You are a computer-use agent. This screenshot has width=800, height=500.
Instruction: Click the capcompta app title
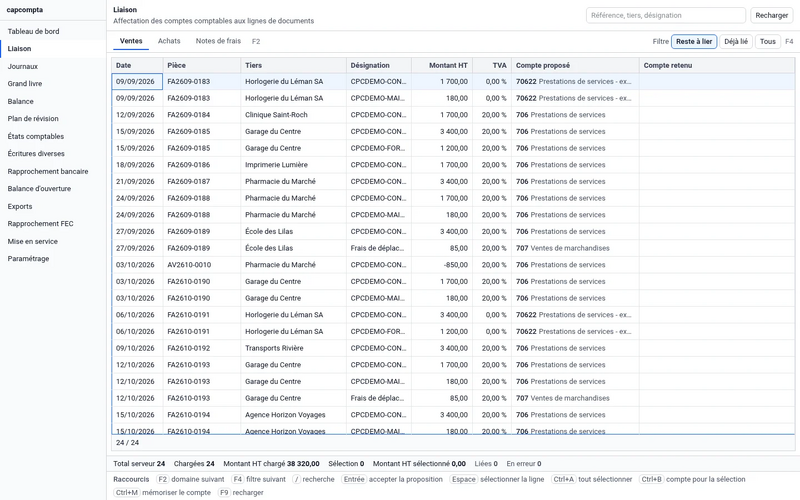tap(24, 10)
